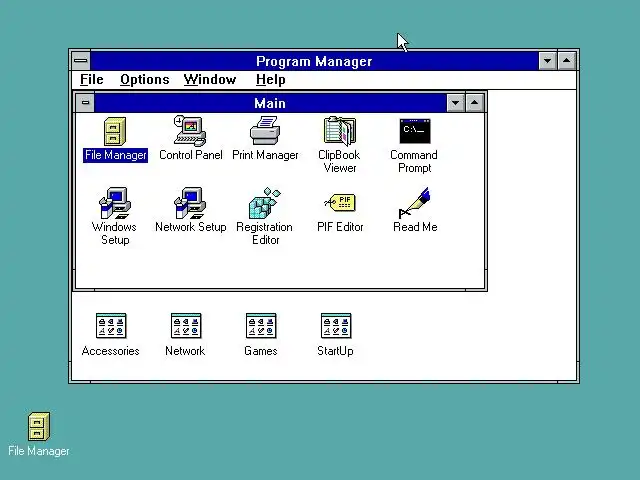Maximize the Main group window
This screenshot has height=480, width=640.
[x=474, y=103]
